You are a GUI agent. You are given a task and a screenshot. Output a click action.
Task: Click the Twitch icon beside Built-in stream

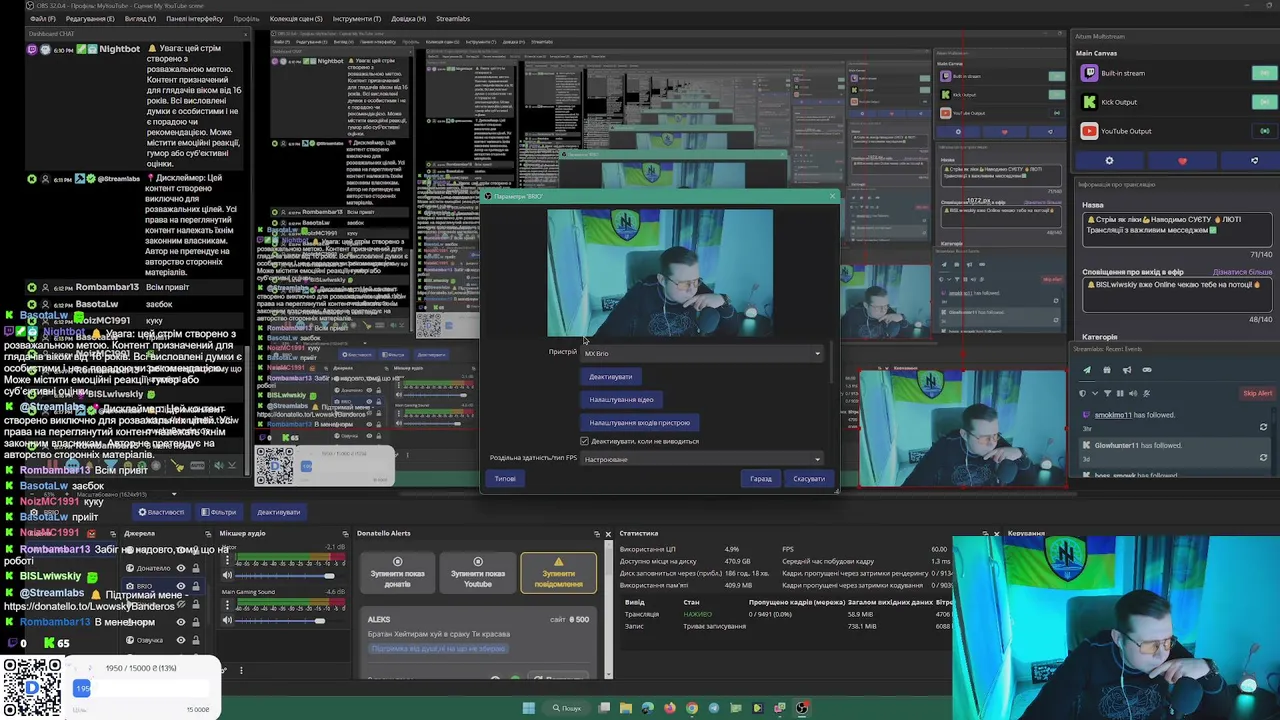coord(1089,73)
